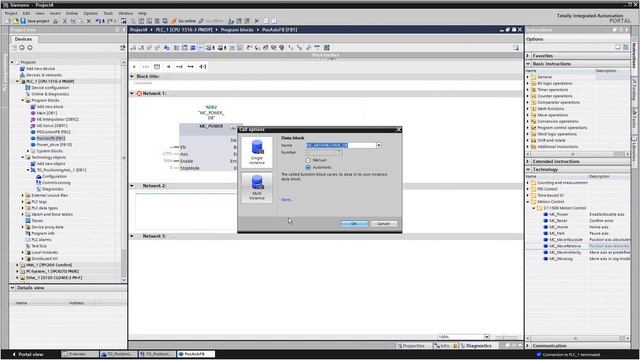The width and height of the screenshot is (640, 360).
Task: Open the Options menu
Action: (x=90, y=13)
